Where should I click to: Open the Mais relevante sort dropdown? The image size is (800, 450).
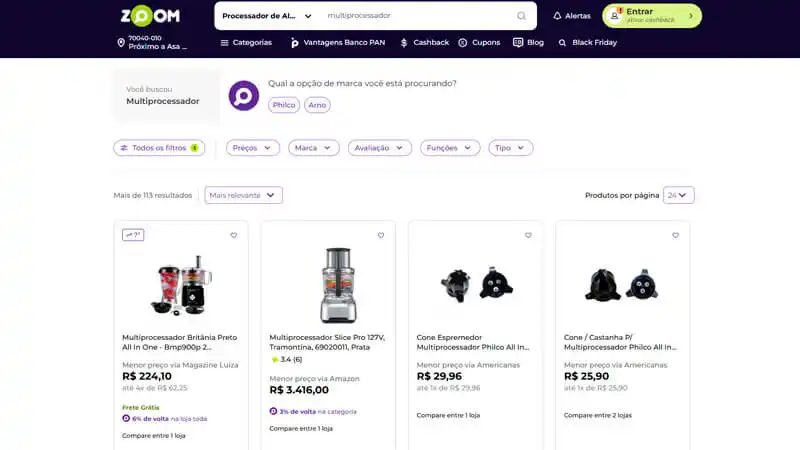[x=243, y=195]
